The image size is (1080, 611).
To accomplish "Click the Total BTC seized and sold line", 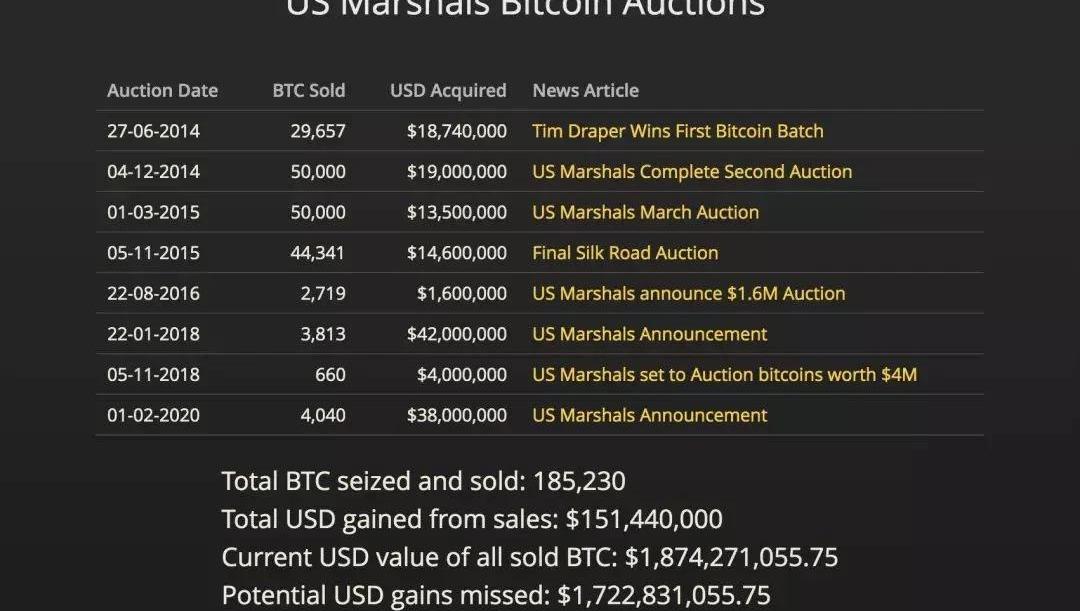I will 423,481.
